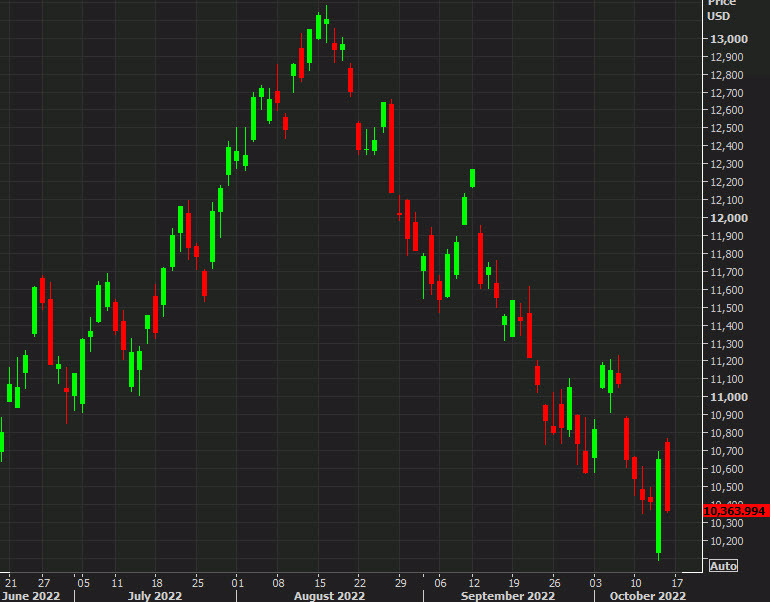The image size is (770, 602).
Task: Click the 11,300 price axis label
Action: pyautogui.click(x=727, y=344)
